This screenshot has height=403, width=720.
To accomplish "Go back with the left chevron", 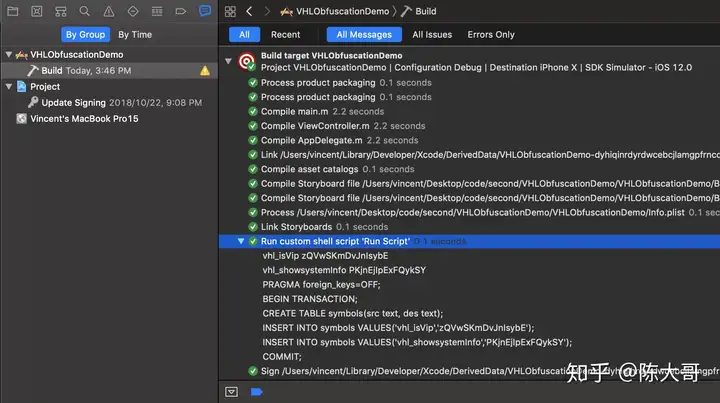I will coord(249,11).
